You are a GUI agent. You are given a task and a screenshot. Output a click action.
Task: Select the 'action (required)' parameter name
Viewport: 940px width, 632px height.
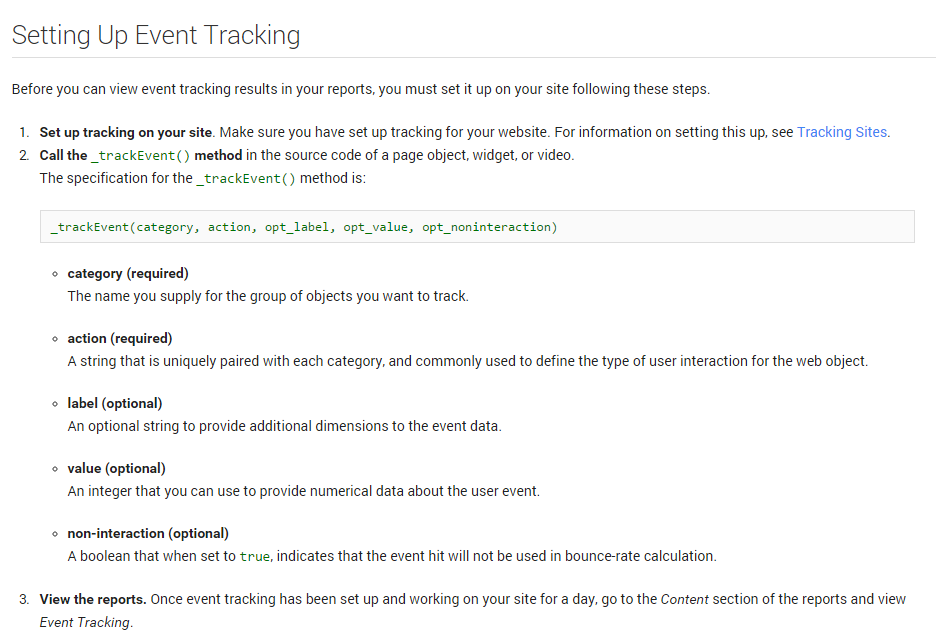pos(120,338)
